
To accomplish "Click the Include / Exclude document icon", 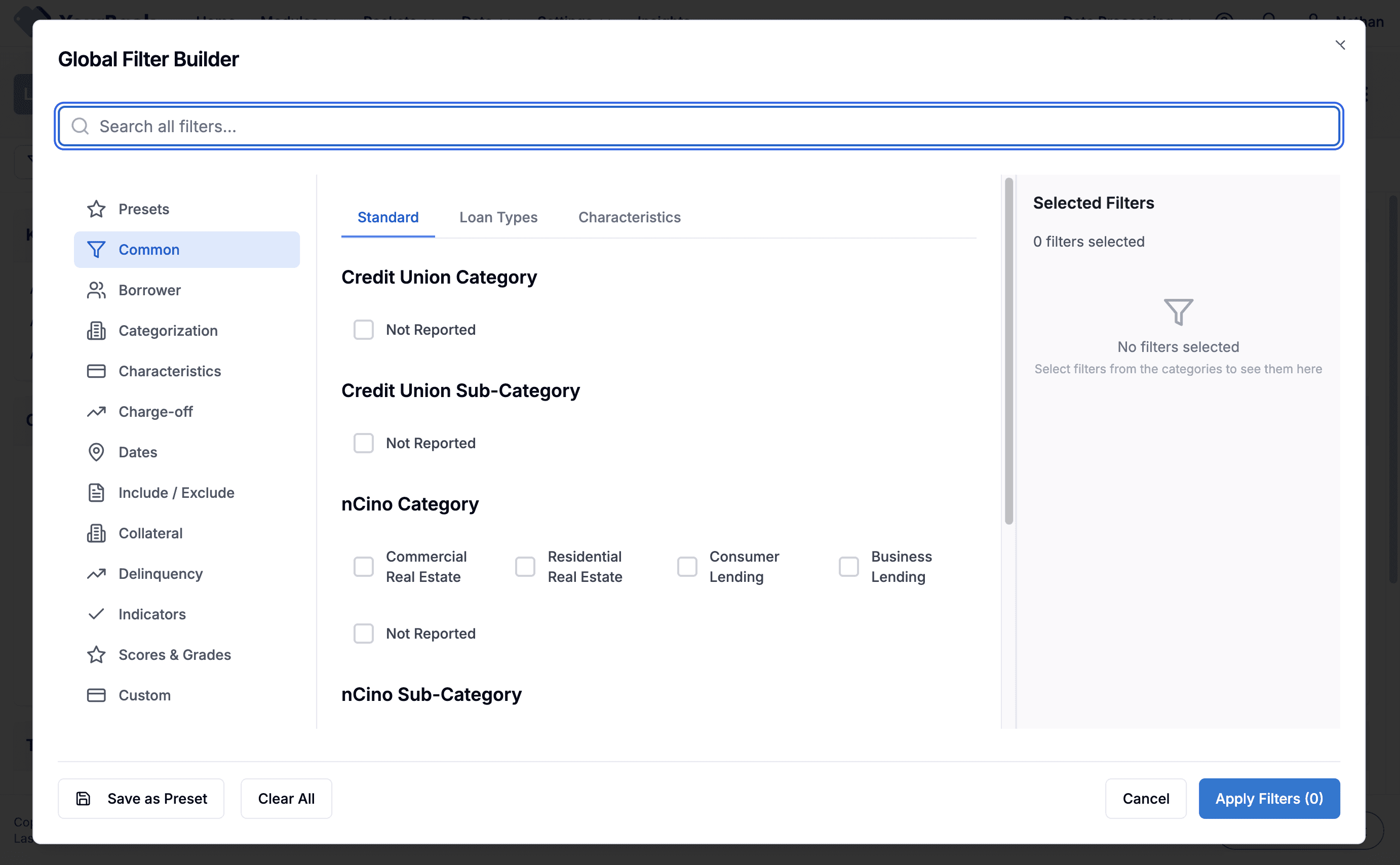I will click(x=96, y=493).
